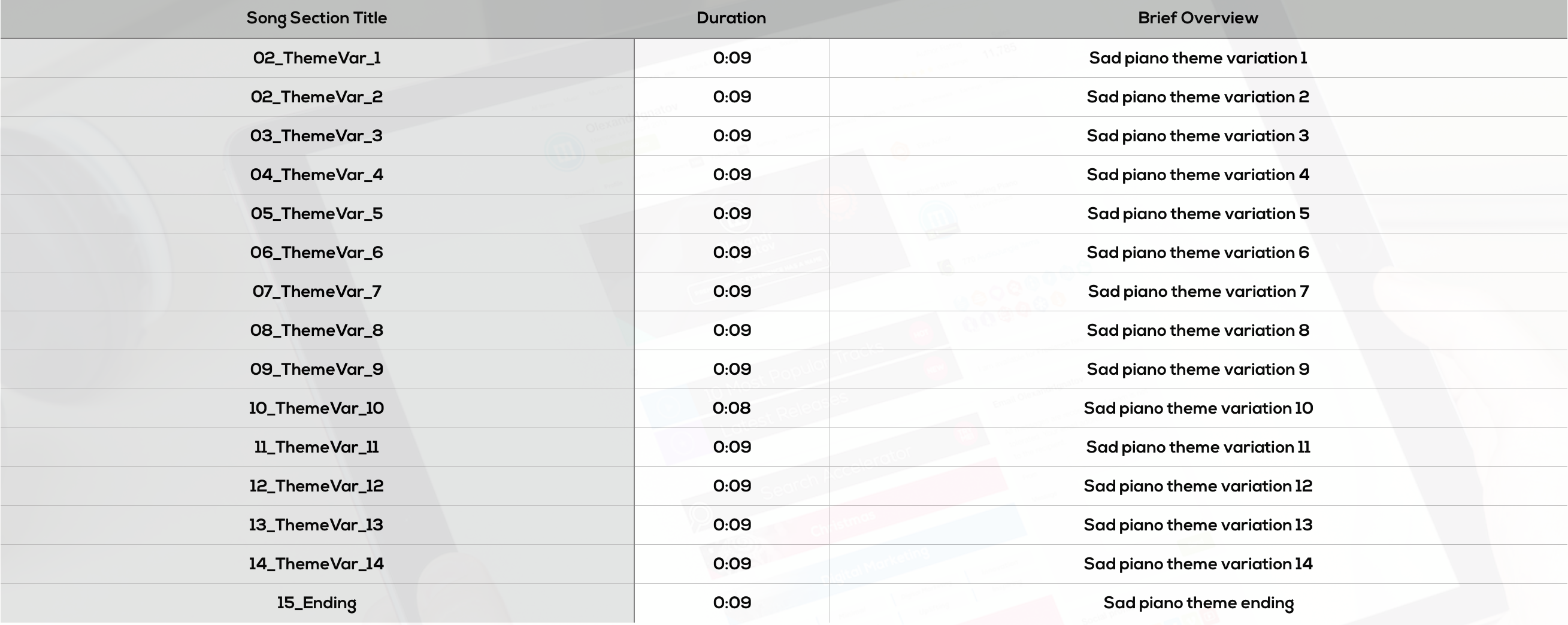This screenshot has width=1568, height=625.
Task: Click the duration in the 12_ThemeVar_12 row
Action: 732,486
